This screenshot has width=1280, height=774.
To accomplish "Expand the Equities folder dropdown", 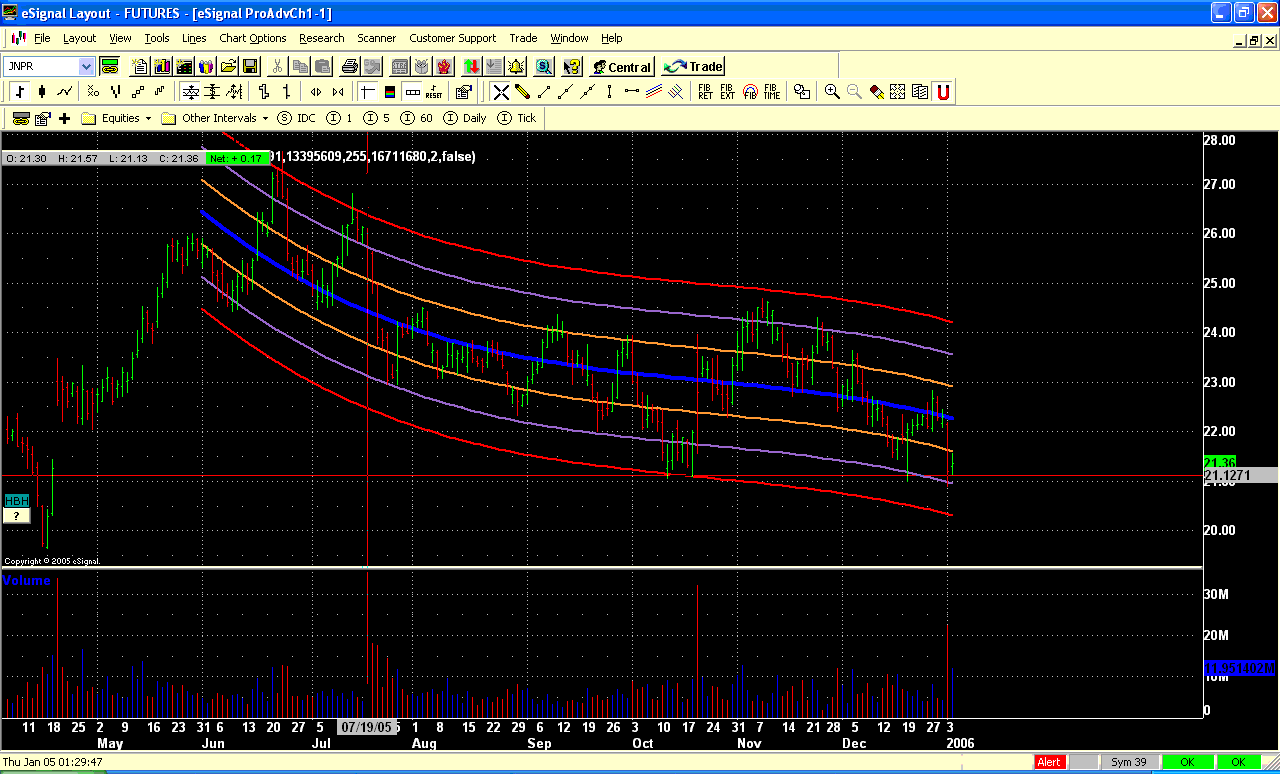I will 148,118.
